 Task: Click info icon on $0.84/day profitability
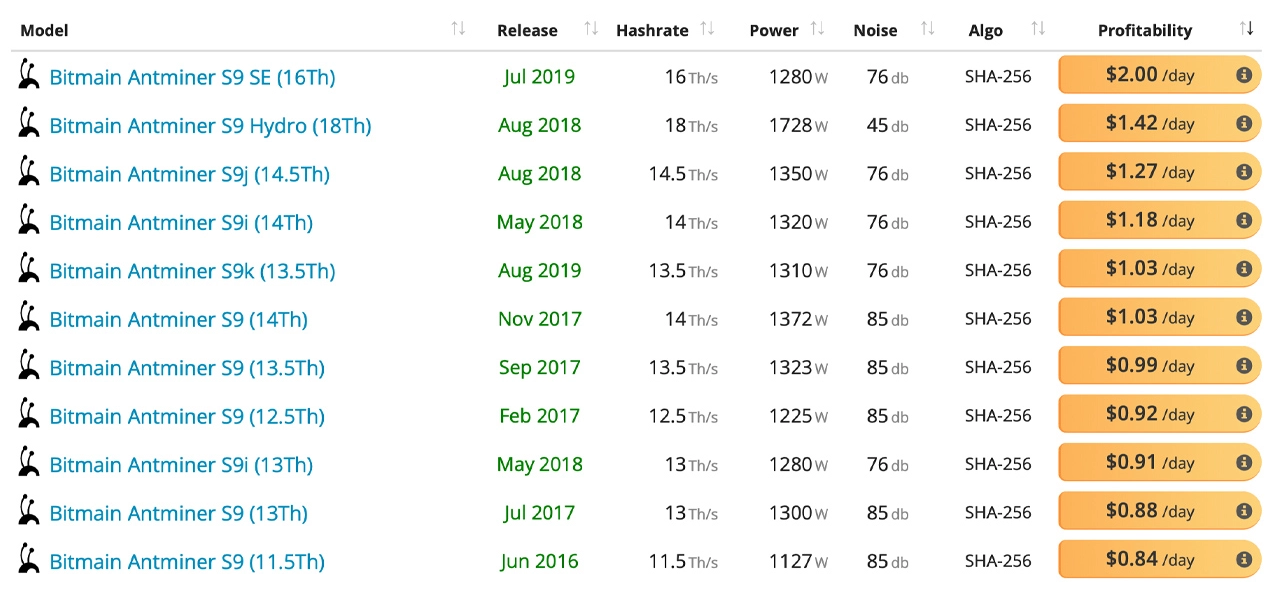[x=1244, y=560]
